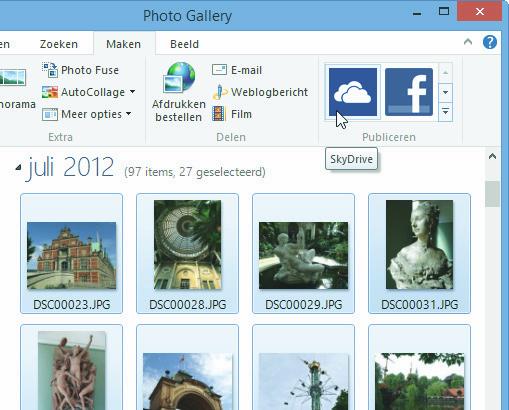
Task: Expand the AutoCollage dropdown arrow
Action: 133,92
